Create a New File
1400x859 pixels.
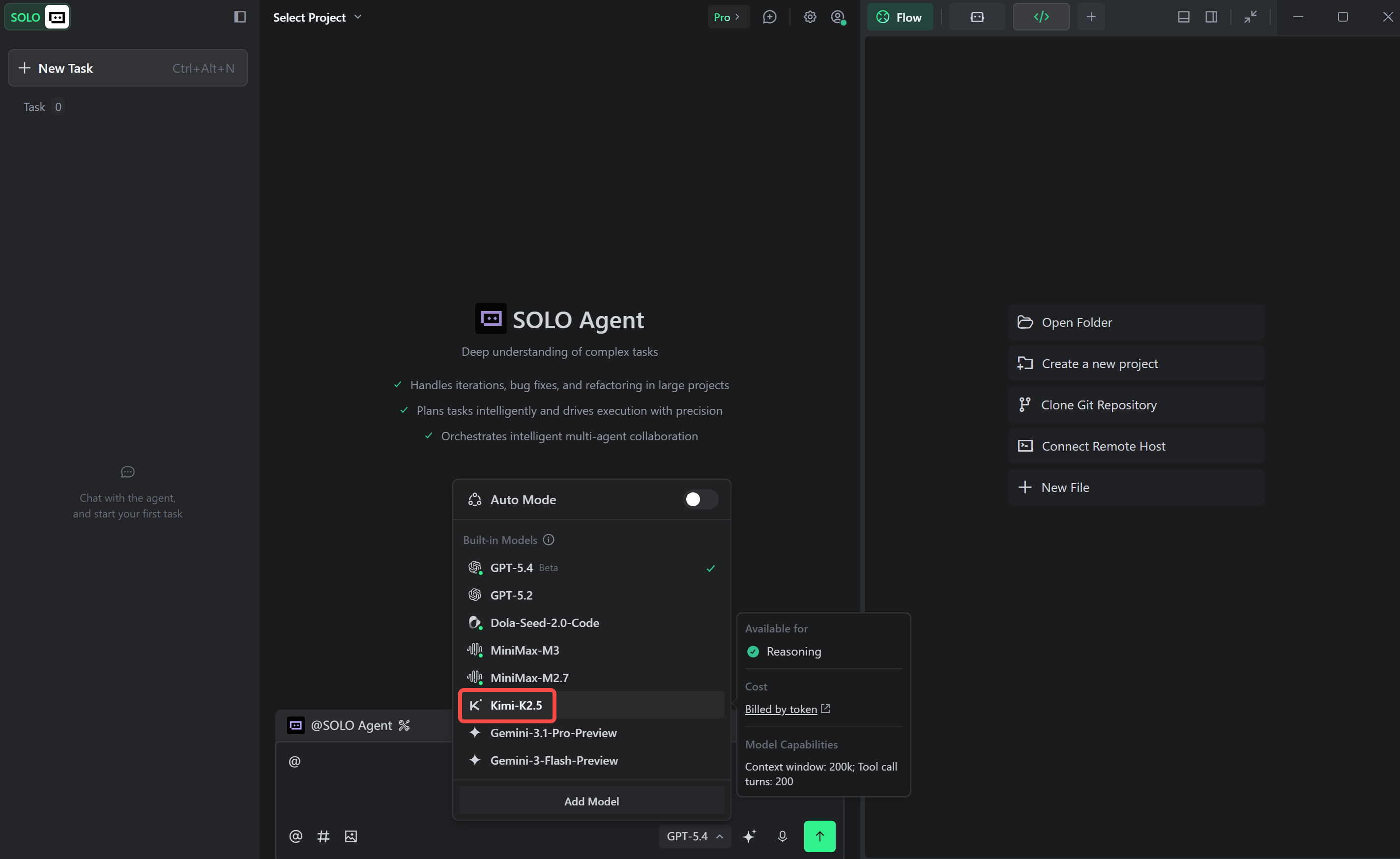pos(1137,487)
